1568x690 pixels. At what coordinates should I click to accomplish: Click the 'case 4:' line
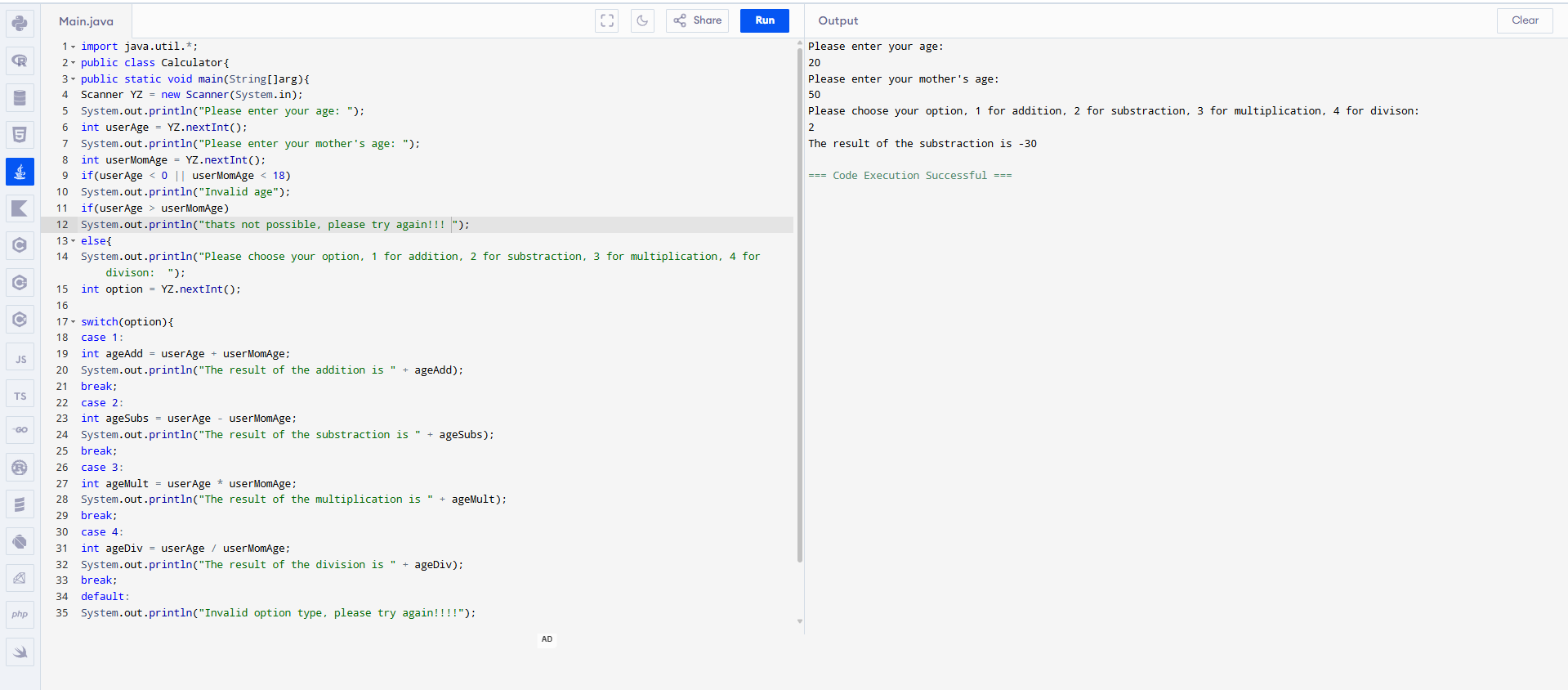[x=101, y=532]
